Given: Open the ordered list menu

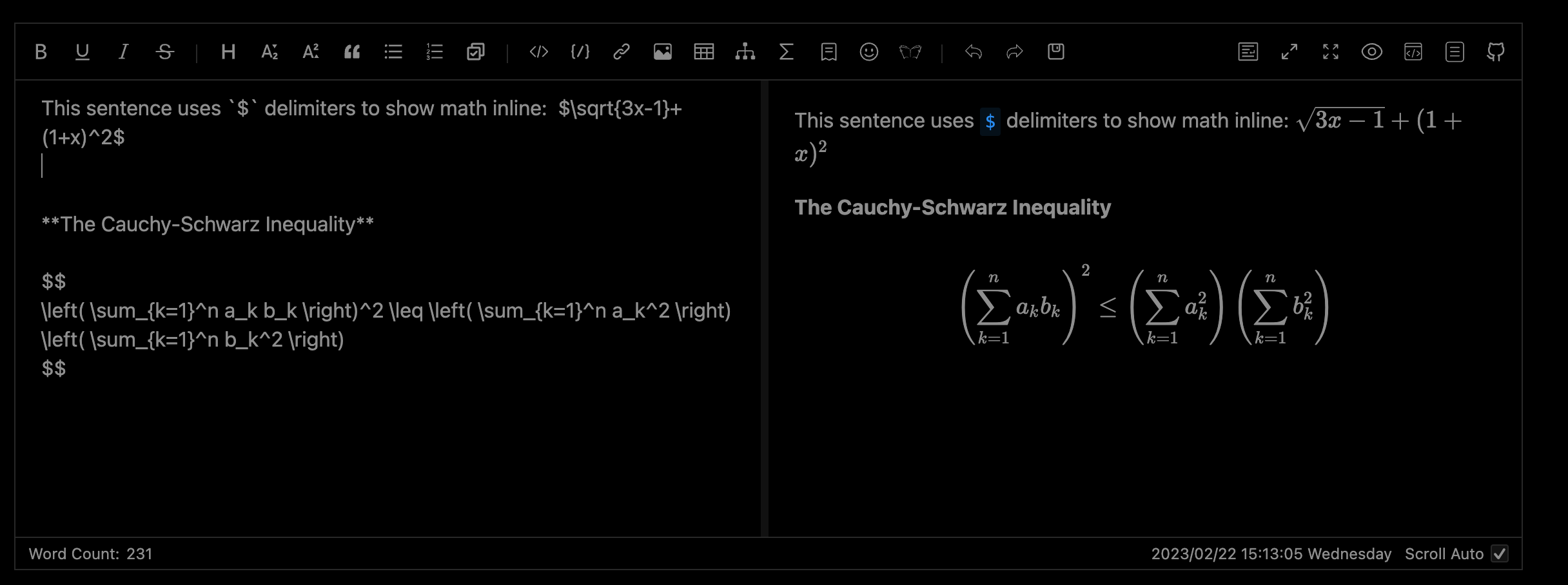Looking at the screenshot, I should [435, 52].
